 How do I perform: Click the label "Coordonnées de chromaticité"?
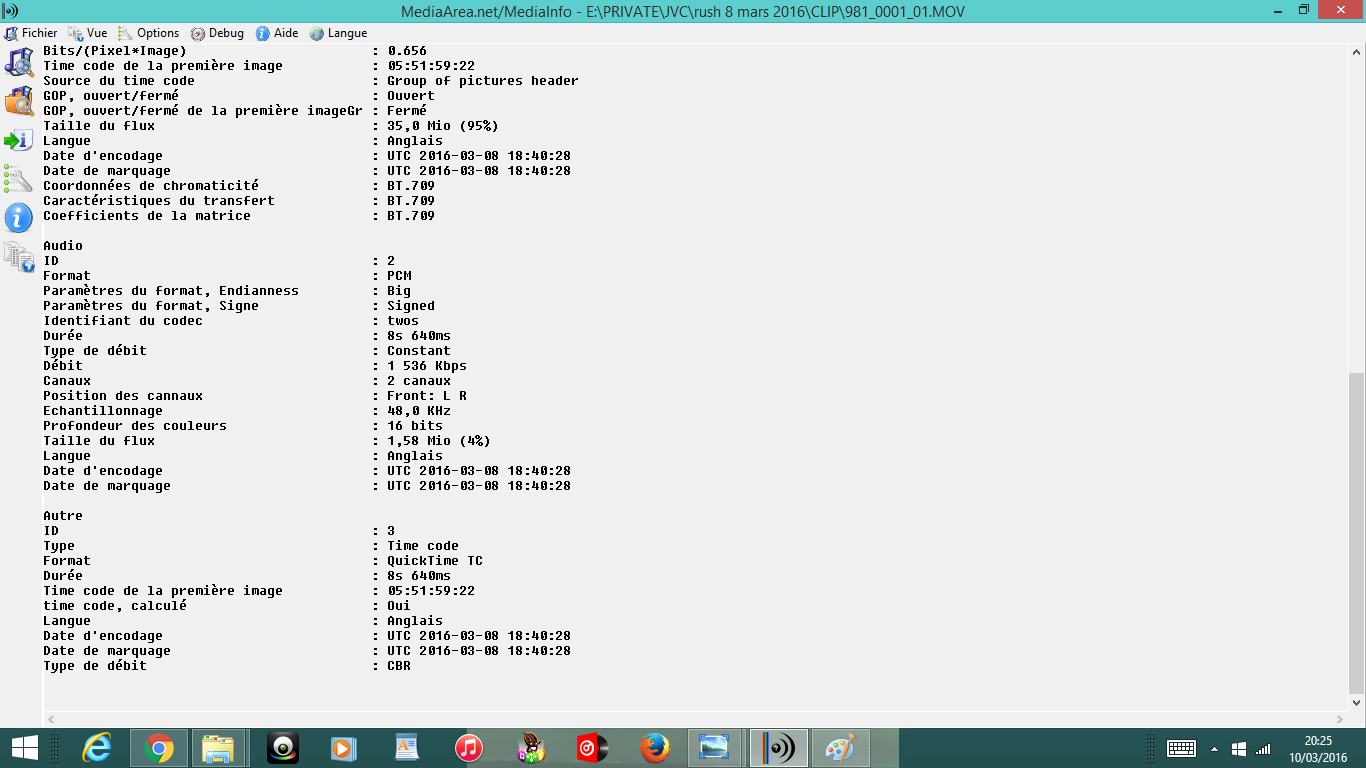(x=151, y=186)
